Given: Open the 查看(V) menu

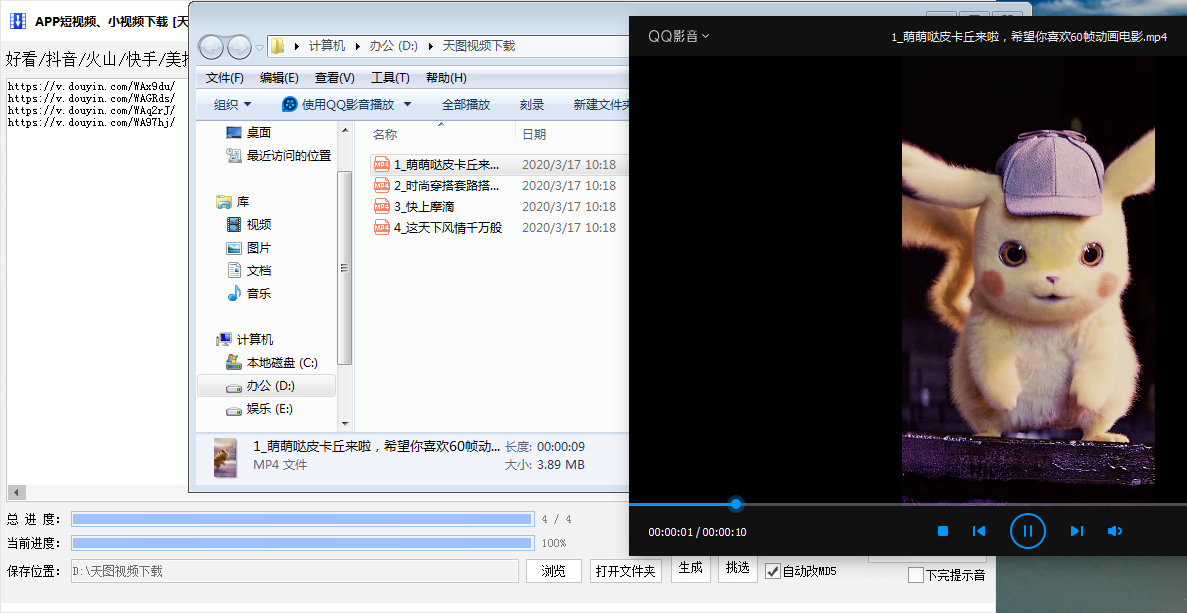Looking at the screenshot, I should [x=335, y=78].
